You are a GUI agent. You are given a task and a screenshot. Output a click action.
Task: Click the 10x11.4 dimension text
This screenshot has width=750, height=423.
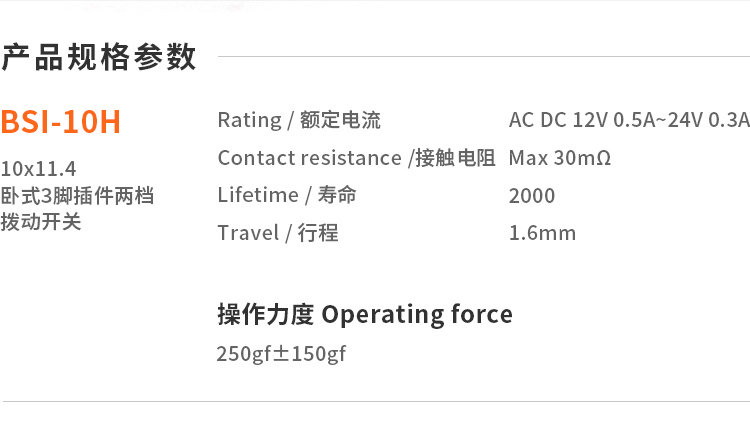(x=39, y=167)
